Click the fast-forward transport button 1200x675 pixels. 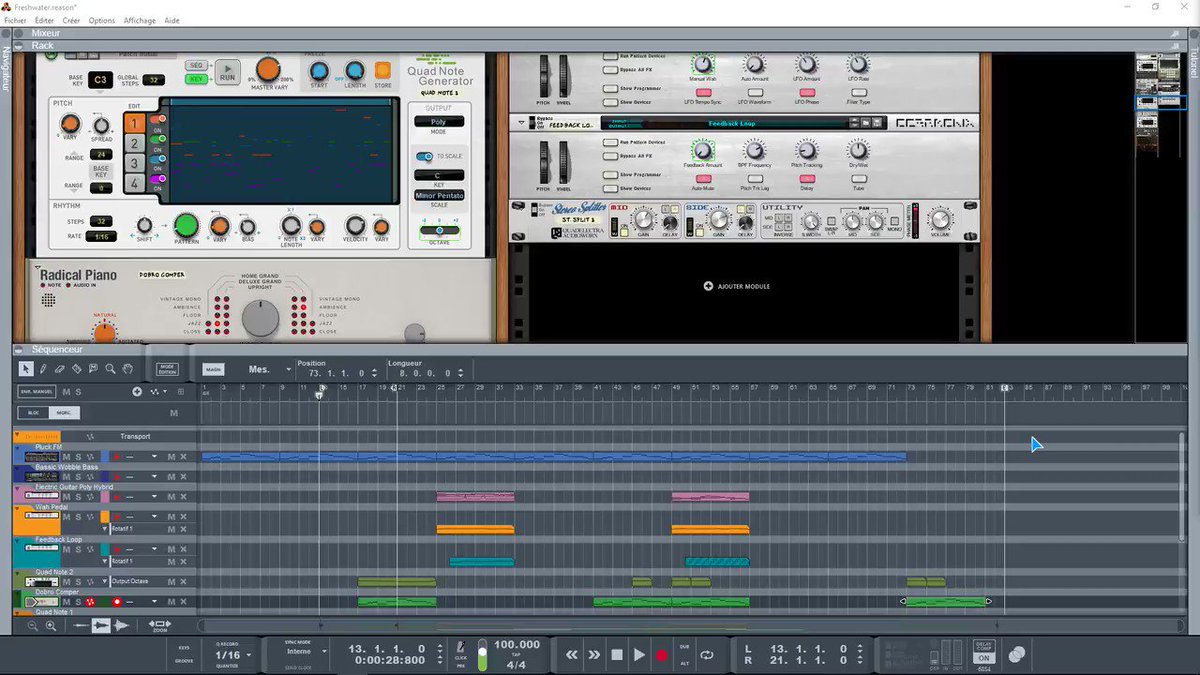[594, 655]
